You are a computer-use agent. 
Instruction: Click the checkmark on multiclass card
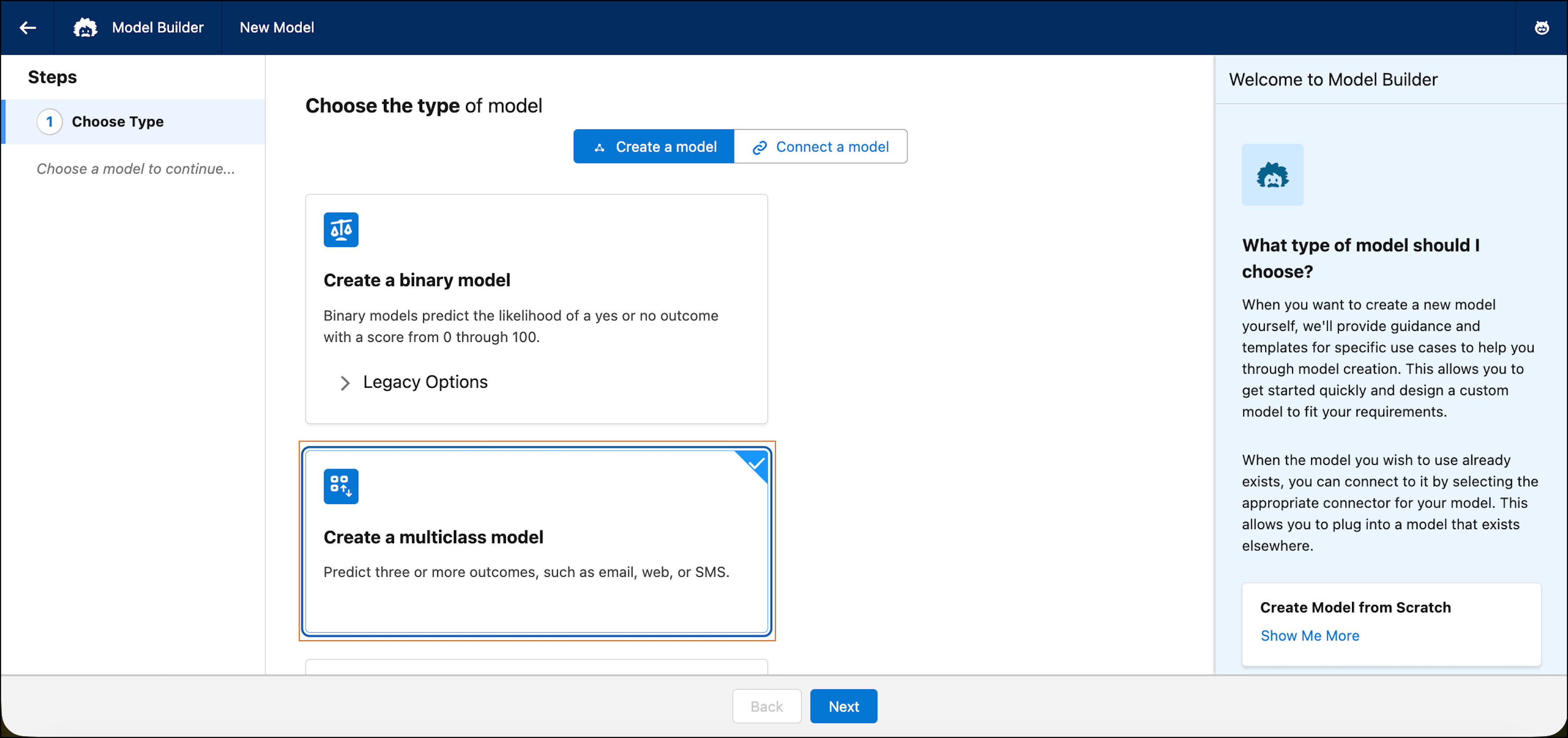755,464
